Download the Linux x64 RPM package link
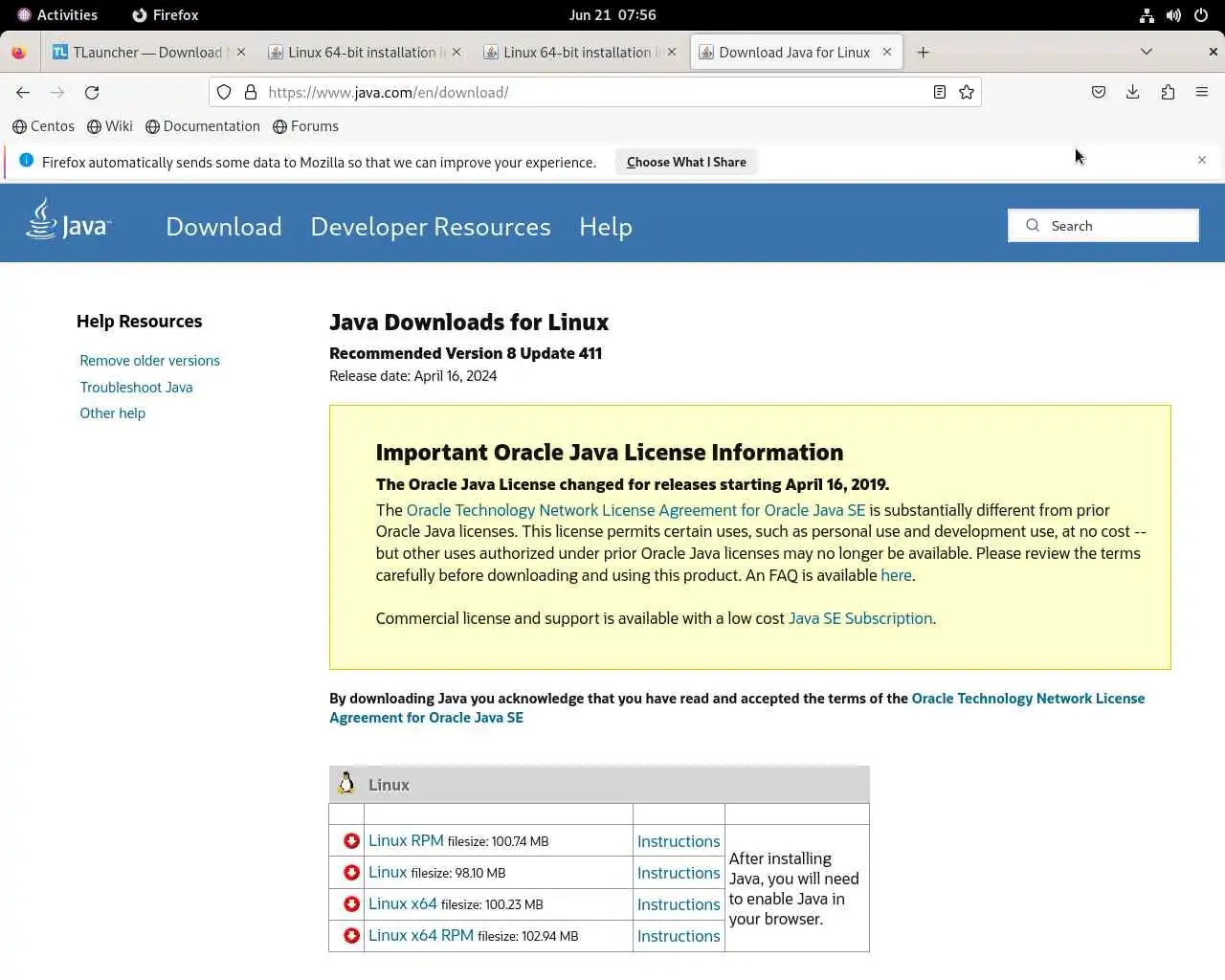Image resolution: width=1225 pixels, height=980 pixels. [x=421, y=935]
